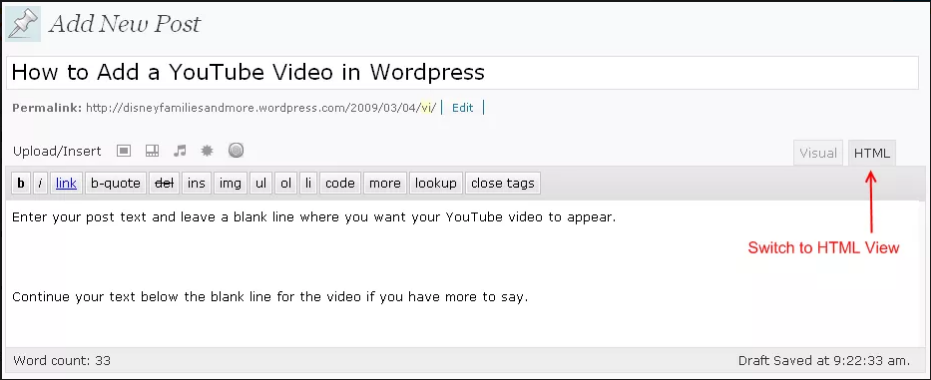Click the Add Poll round icon
931x380 pixels.
[x=236, y=150]
